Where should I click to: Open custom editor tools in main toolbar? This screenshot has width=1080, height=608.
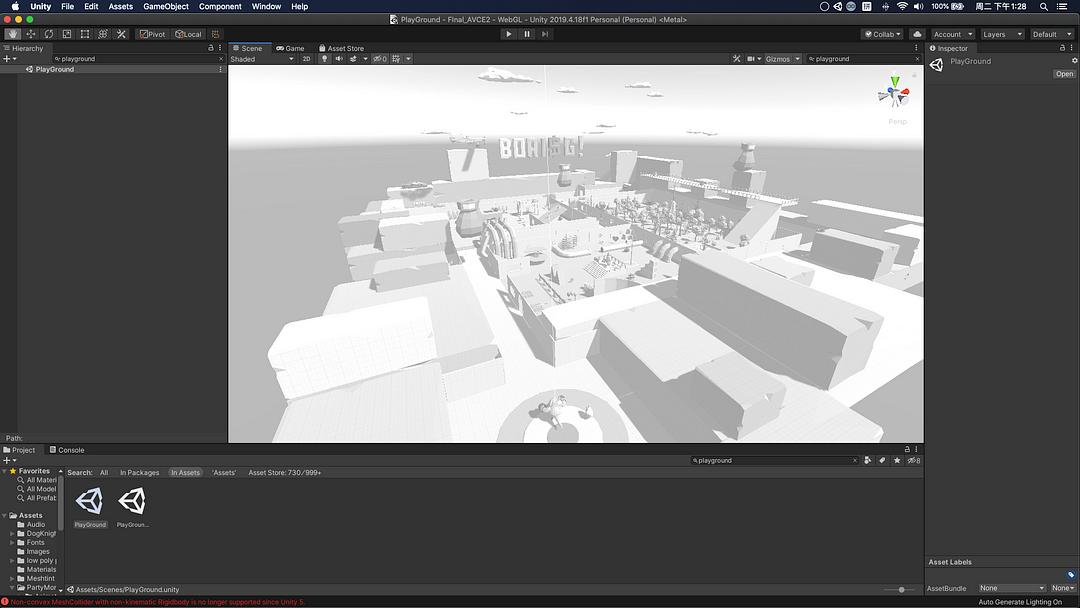pyautogui.click(x=121, y=34)
